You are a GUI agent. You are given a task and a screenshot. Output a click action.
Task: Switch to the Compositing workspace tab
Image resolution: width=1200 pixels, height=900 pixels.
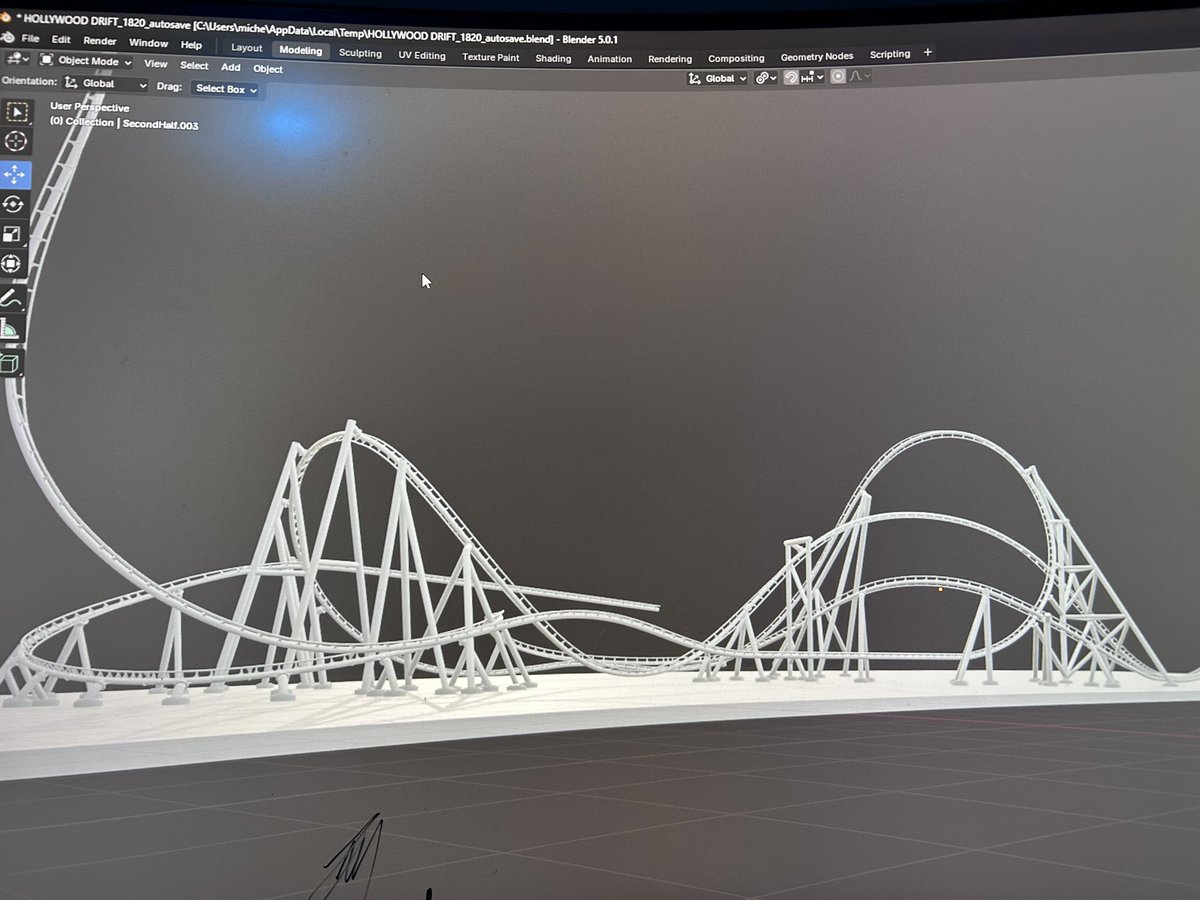tap(736, 58)
